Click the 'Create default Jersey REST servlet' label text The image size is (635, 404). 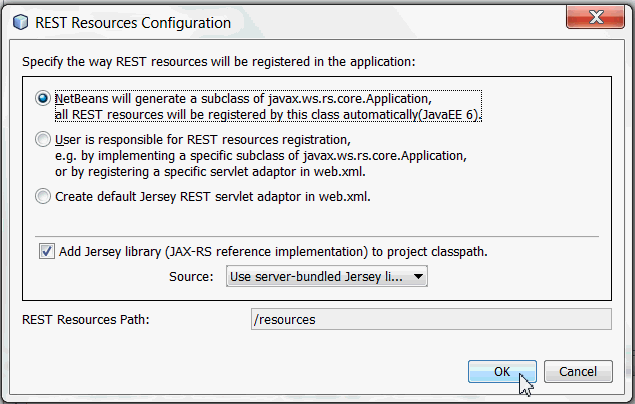click(213, 196)
